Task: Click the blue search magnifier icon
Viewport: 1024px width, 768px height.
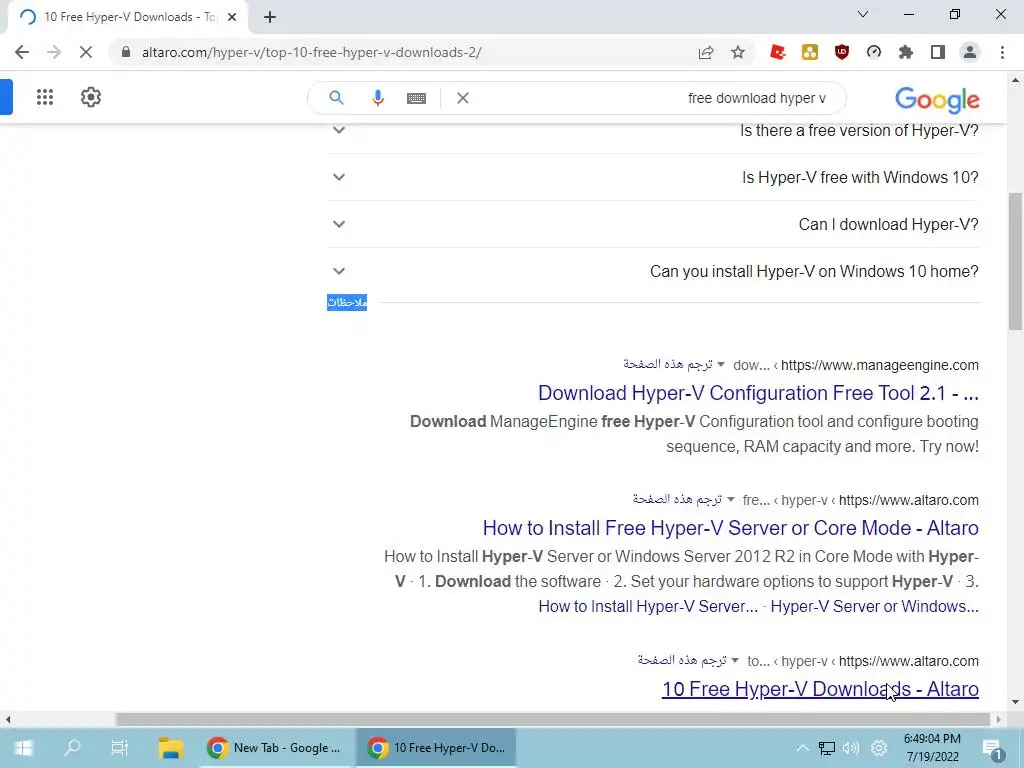Action: (x=336, y=98)
